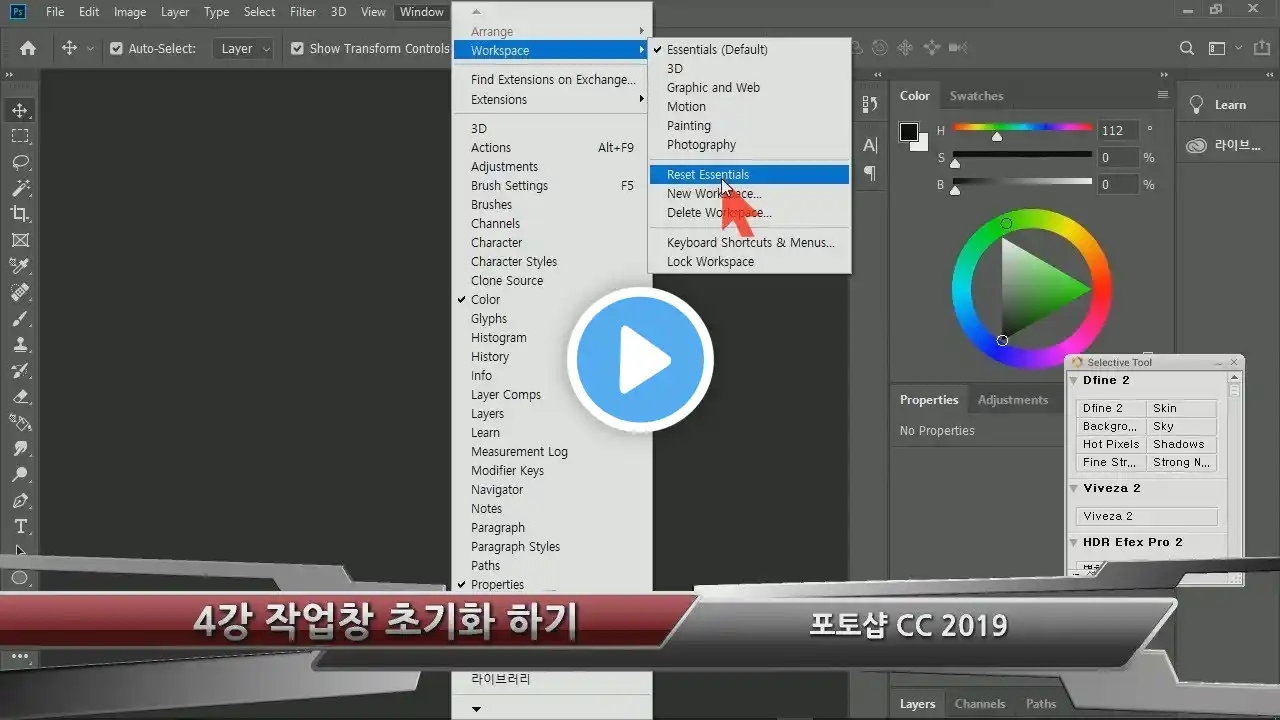1280x720 pixels.
Task: Open the Paragraph panel icon
Action: point(870,173)
